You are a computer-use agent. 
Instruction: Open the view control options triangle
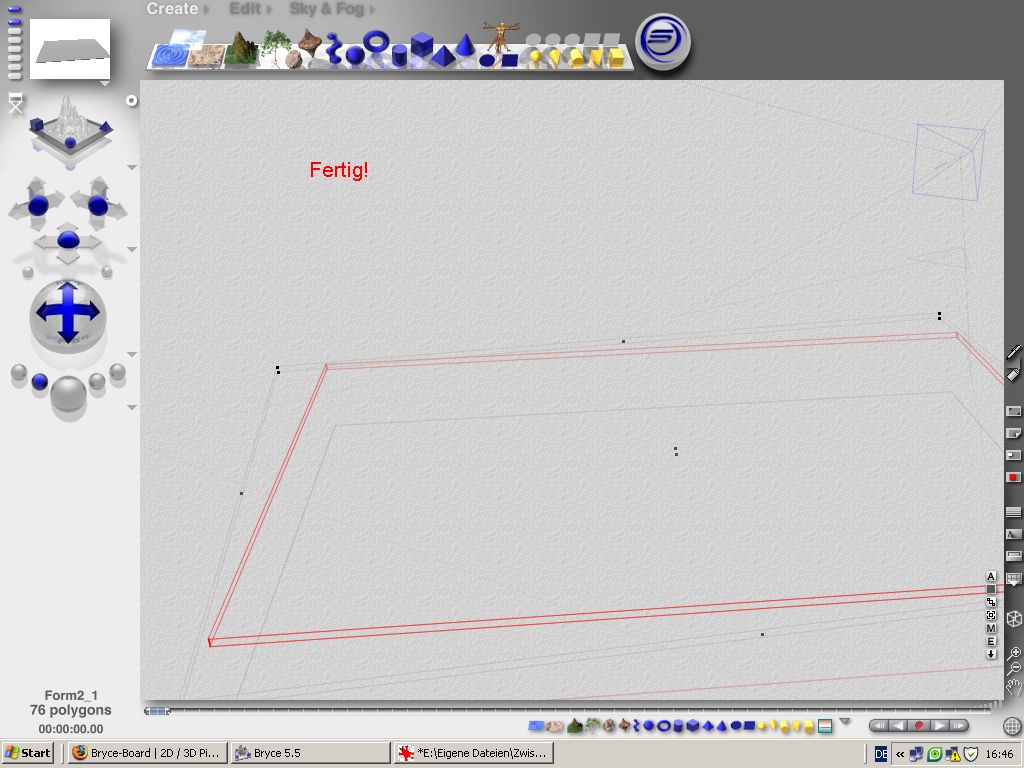pyautogui.click(x=132, y=168)
